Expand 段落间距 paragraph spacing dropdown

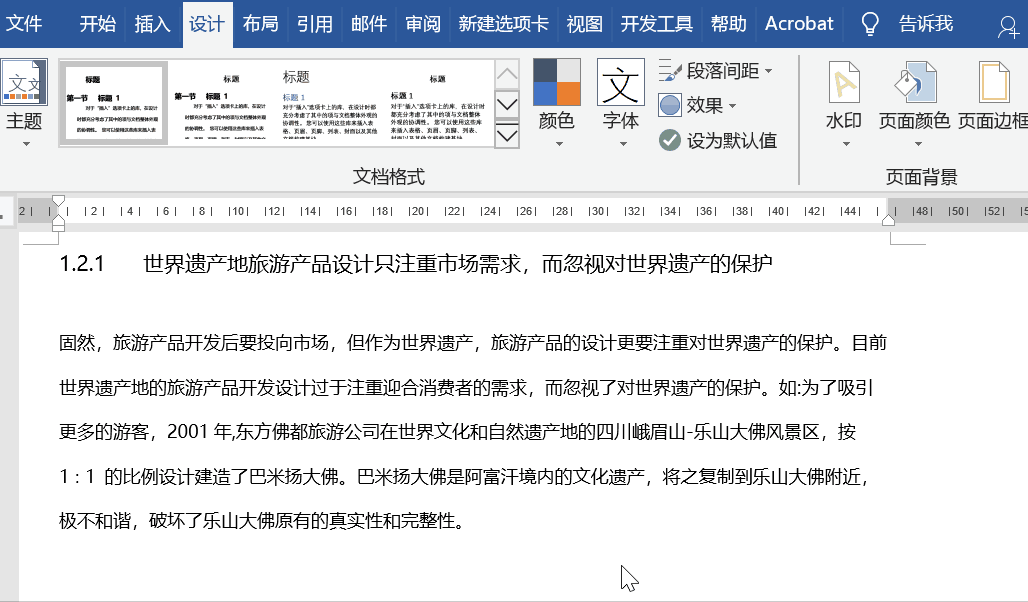click(x=715, y=71)
